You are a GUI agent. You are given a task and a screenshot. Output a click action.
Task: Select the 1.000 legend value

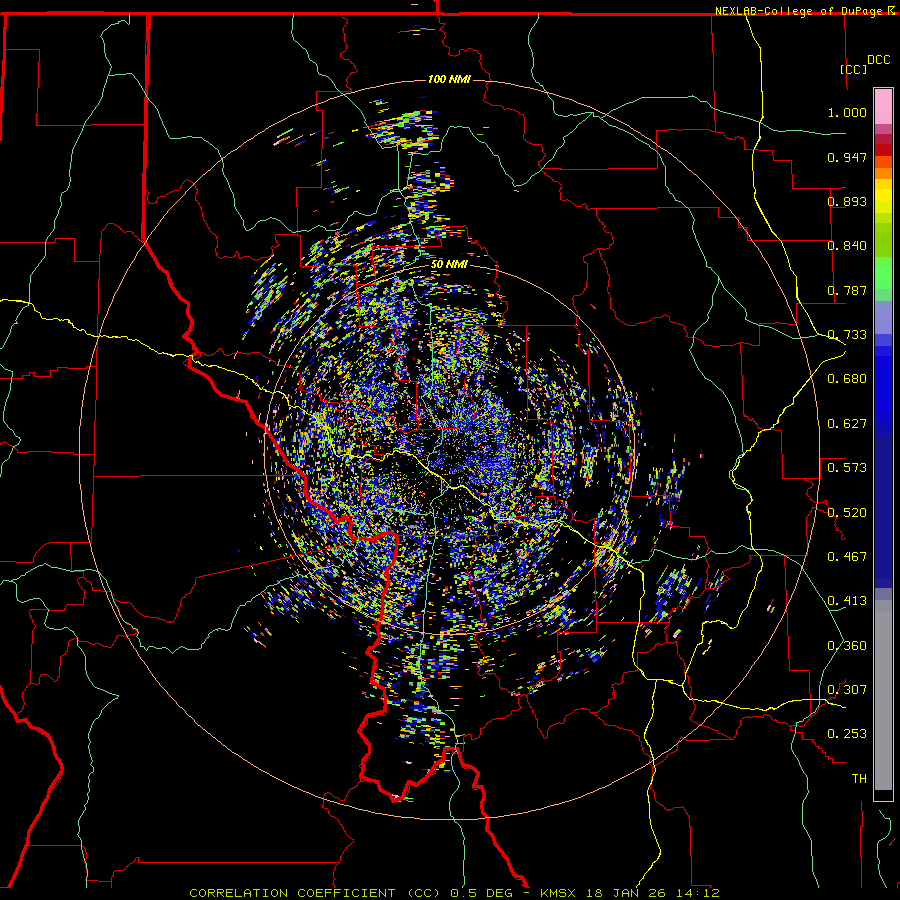pos(847,112)
